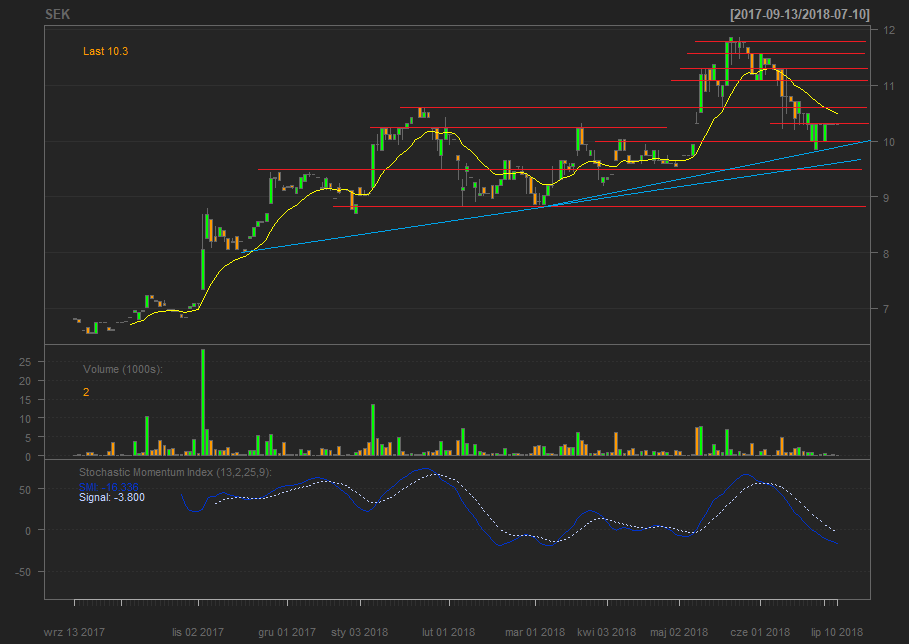
Task: Click the price axis label 9
Action: 886,198
